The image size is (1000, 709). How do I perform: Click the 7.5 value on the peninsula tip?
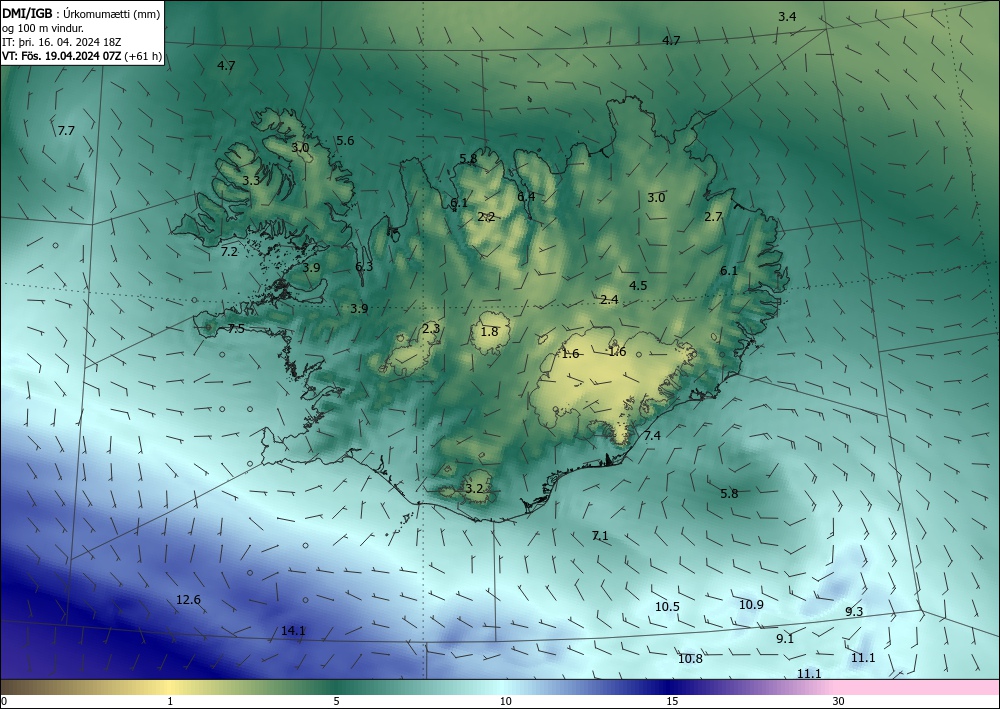click(x=236, y=329)
